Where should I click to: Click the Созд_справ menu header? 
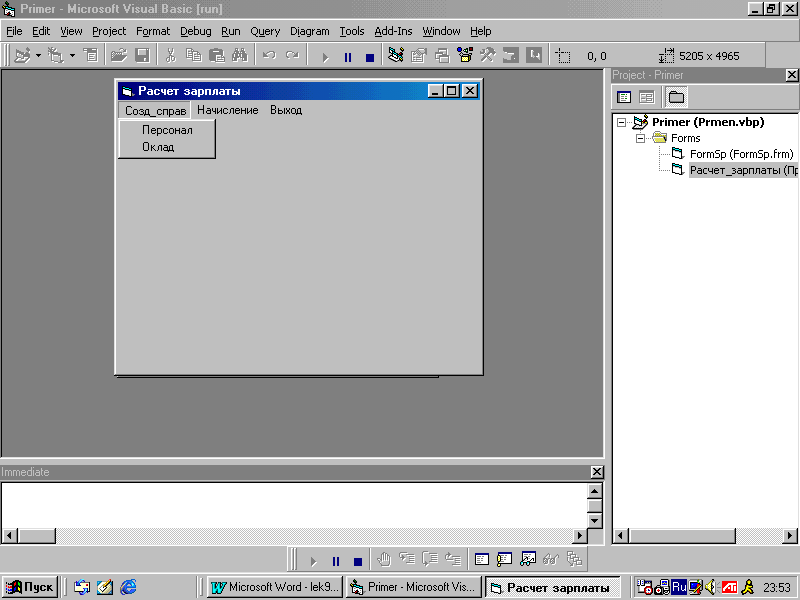click(x=155, y=111)
